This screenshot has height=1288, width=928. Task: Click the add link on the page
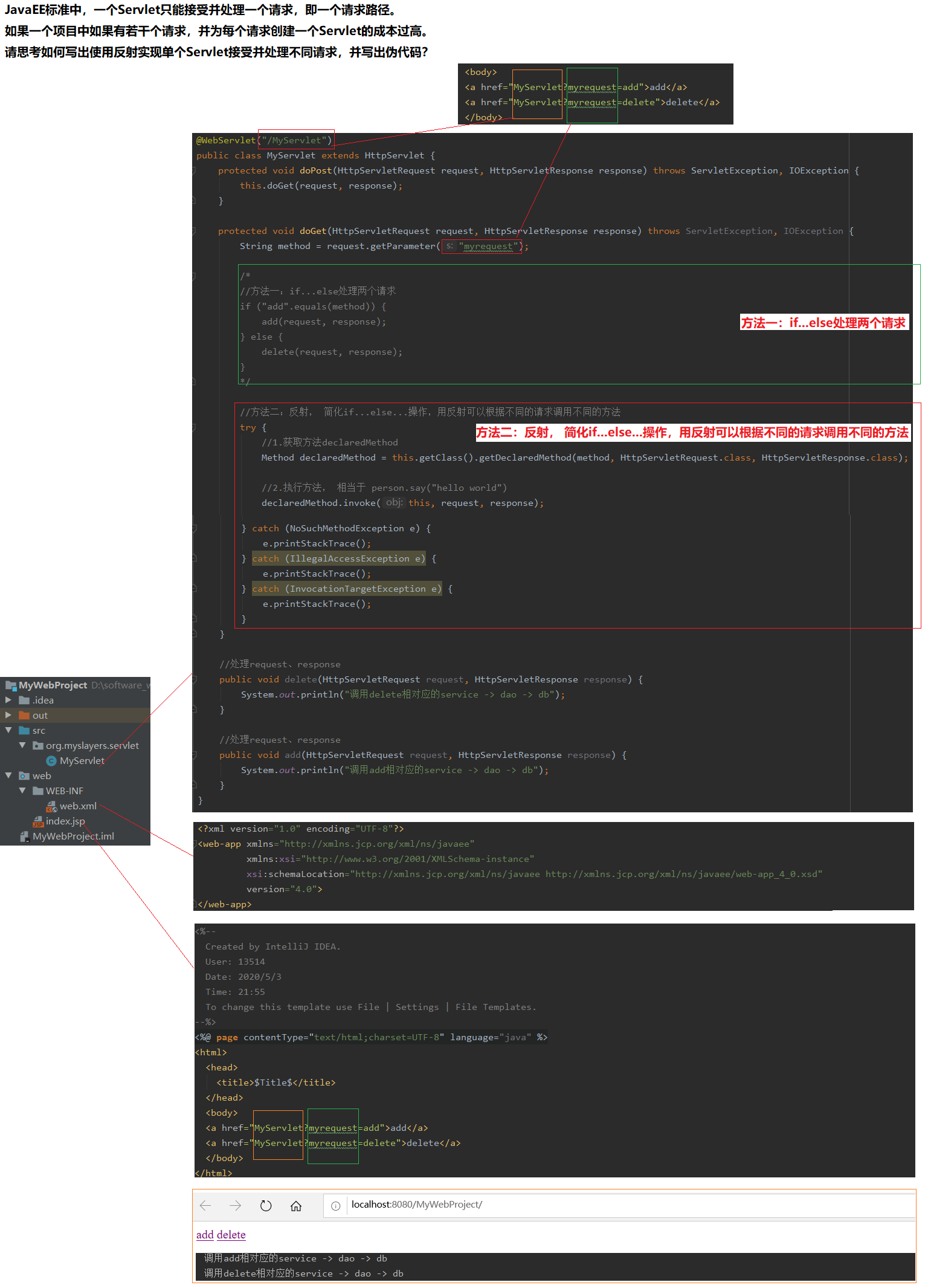point(205,1235)
